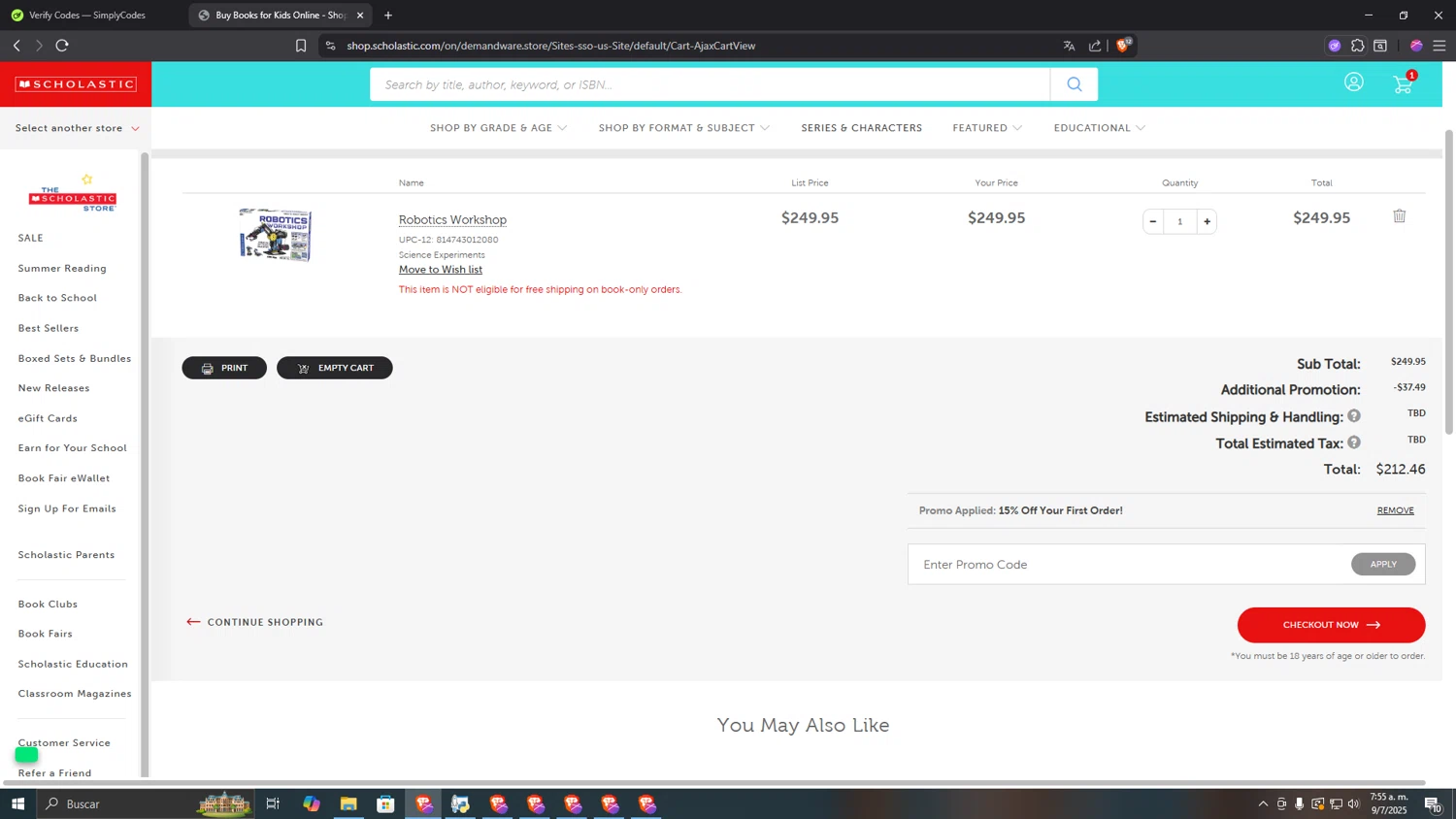This screenshot has width=1456, height=819.
Task: Click shipping & handling help icon
Action: point(1354,415)
